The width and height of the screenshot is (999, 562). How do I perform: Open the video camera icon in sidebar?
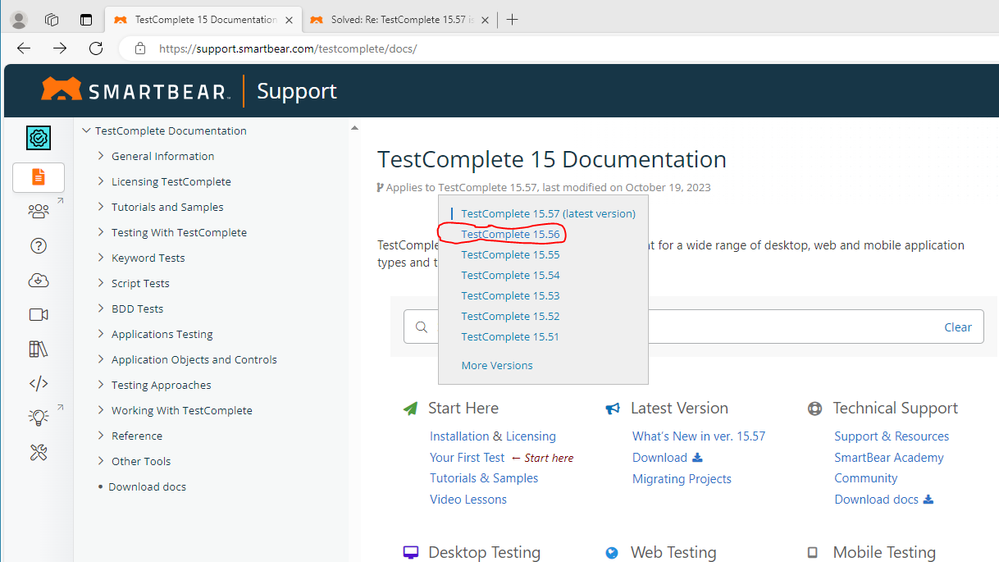(x=38, y=315)
